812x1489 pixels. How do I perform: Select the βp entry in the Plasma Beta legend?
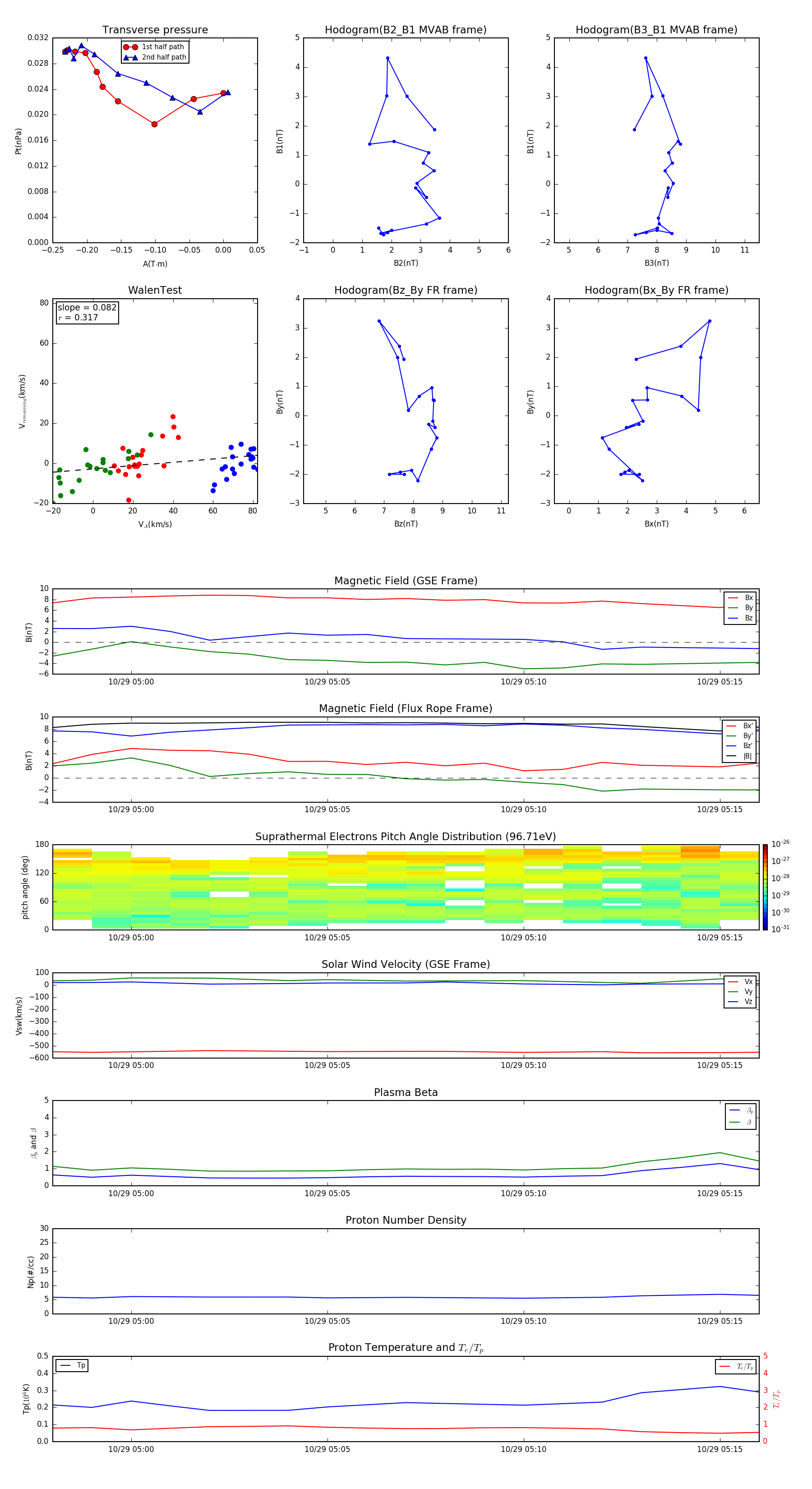pyautogui.click(x=741, y=1110)
